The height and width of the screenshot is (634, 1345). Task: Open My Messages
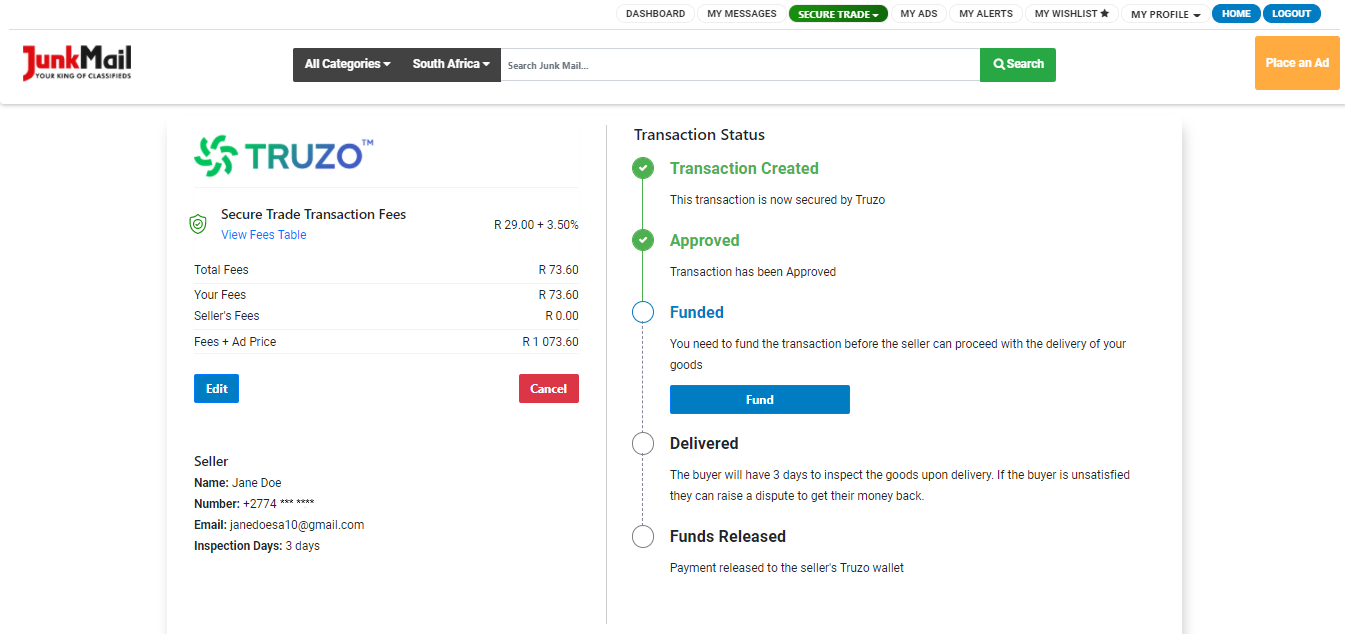click(x=741, y=14)
